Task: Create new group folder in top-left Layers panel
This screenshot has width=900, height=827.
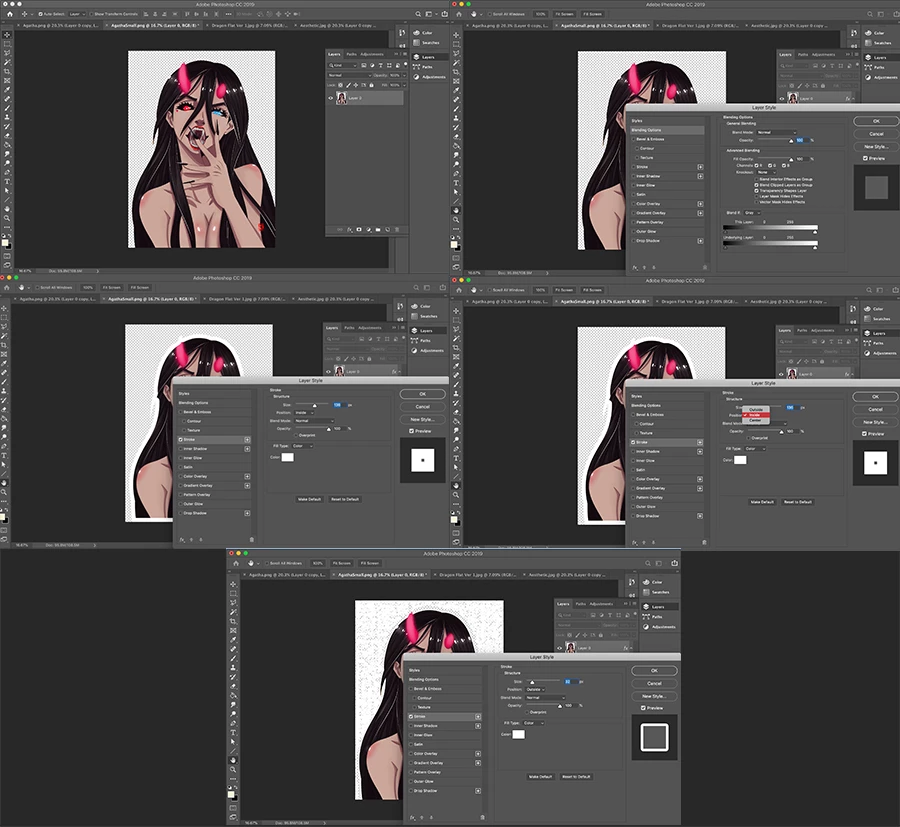Action: coord(378,230)
